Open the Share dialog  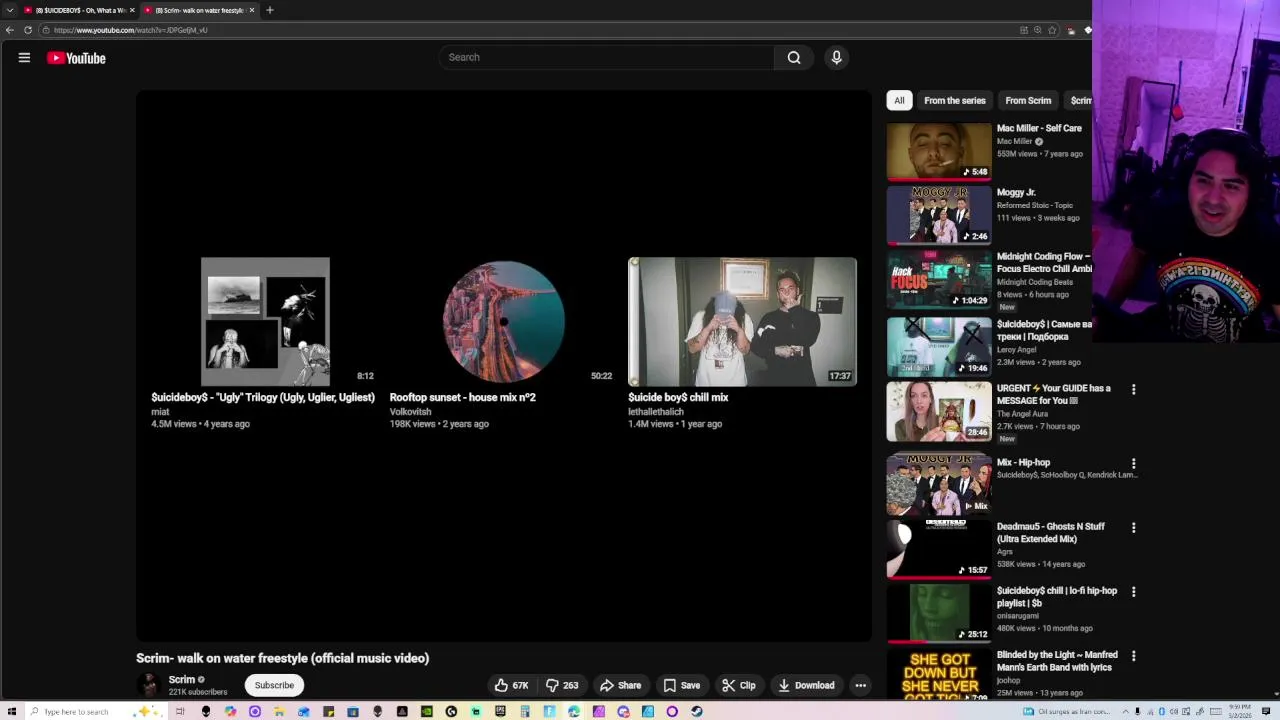point(620,685)
